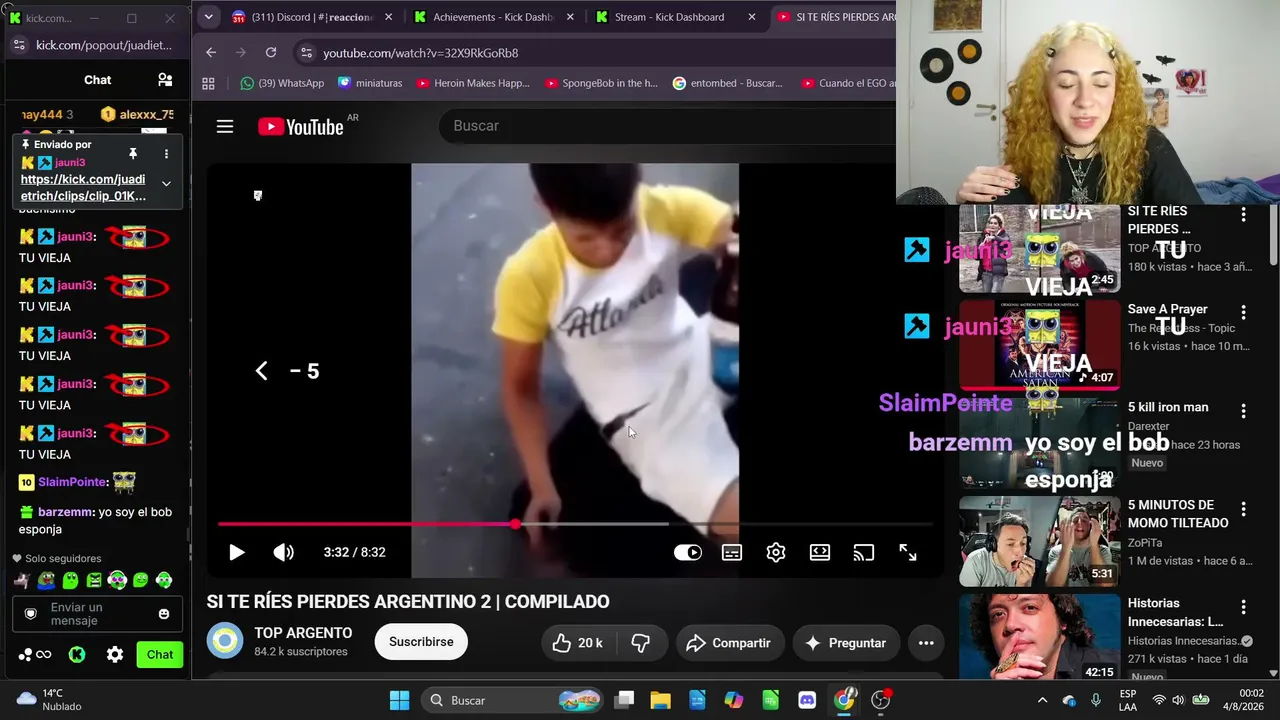1280x720 pixels.
Task: Open the channel points balance icon
Action: point(34,655)
